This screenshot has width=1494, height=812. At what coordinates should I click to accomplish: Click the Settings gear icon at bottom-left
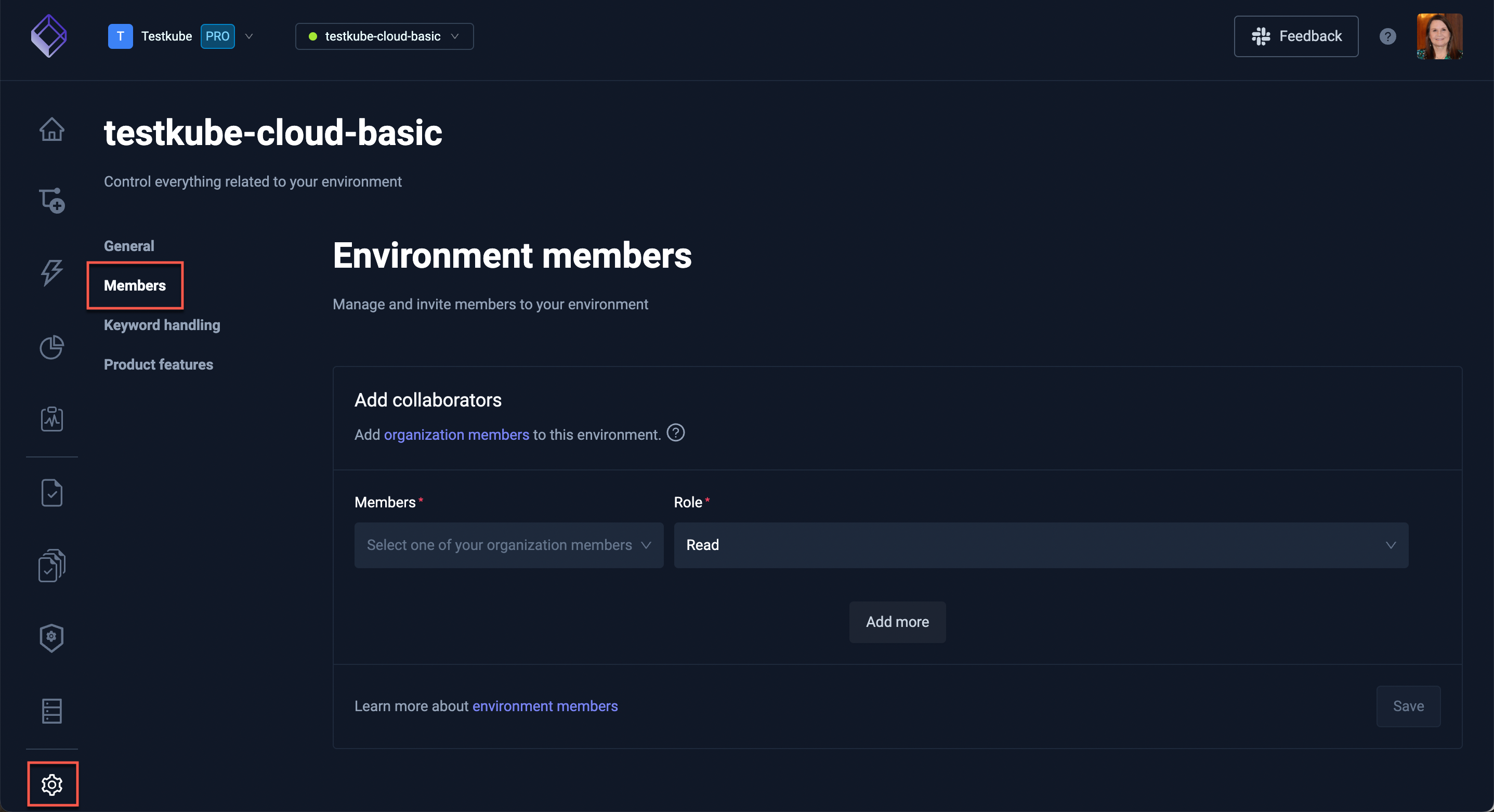(x=52, y=783)
